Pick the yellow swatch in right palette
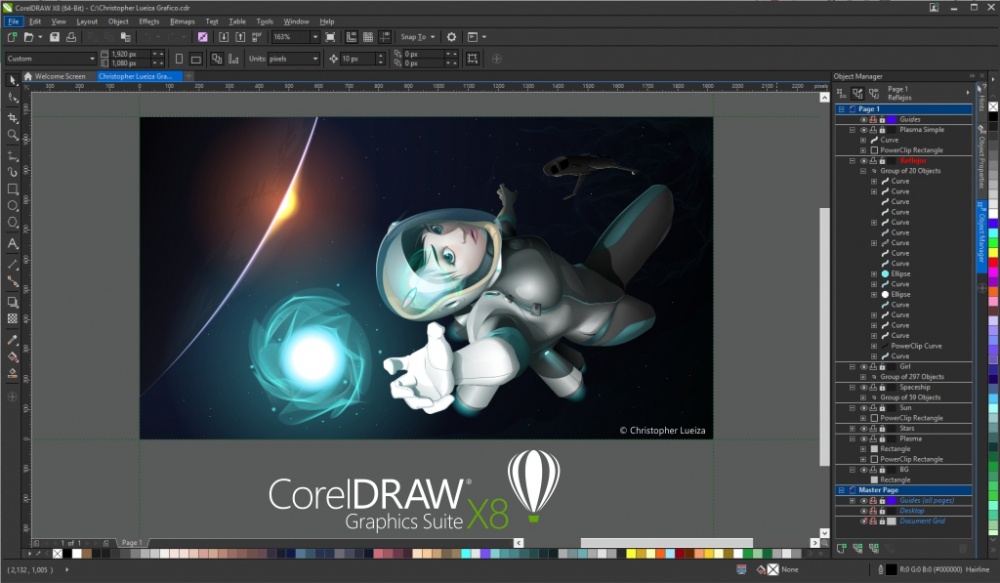1000x583 pixels. point(993,253)
